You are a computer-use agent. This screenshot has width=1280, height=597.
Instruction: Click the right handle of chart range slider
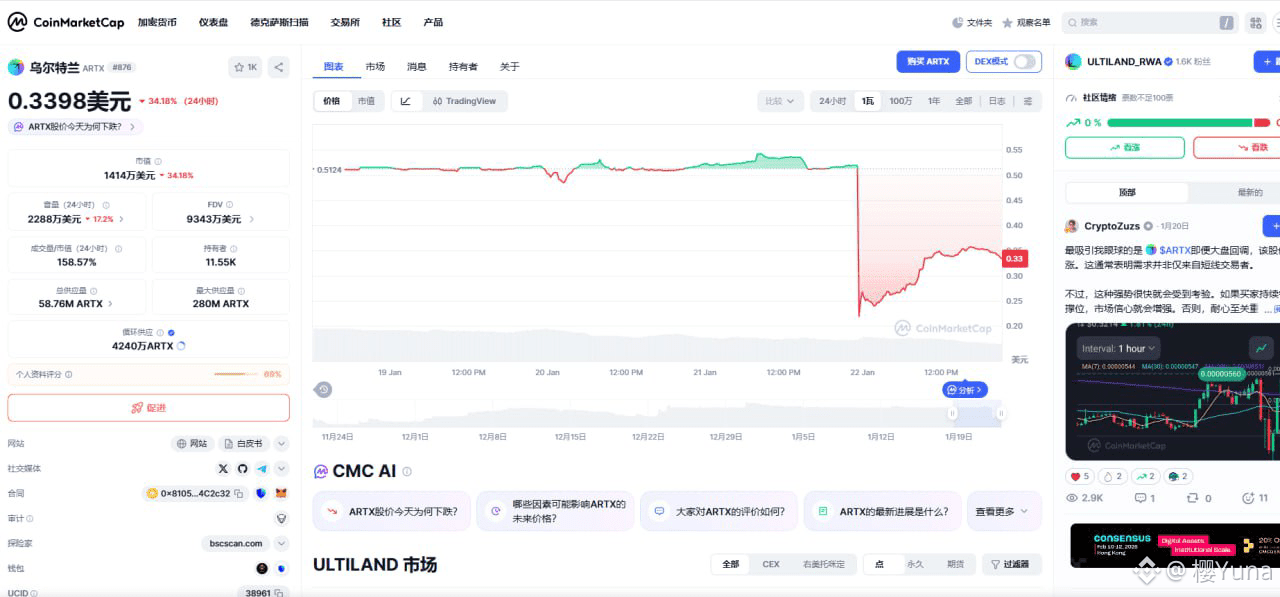click(x=1000, y=412)
